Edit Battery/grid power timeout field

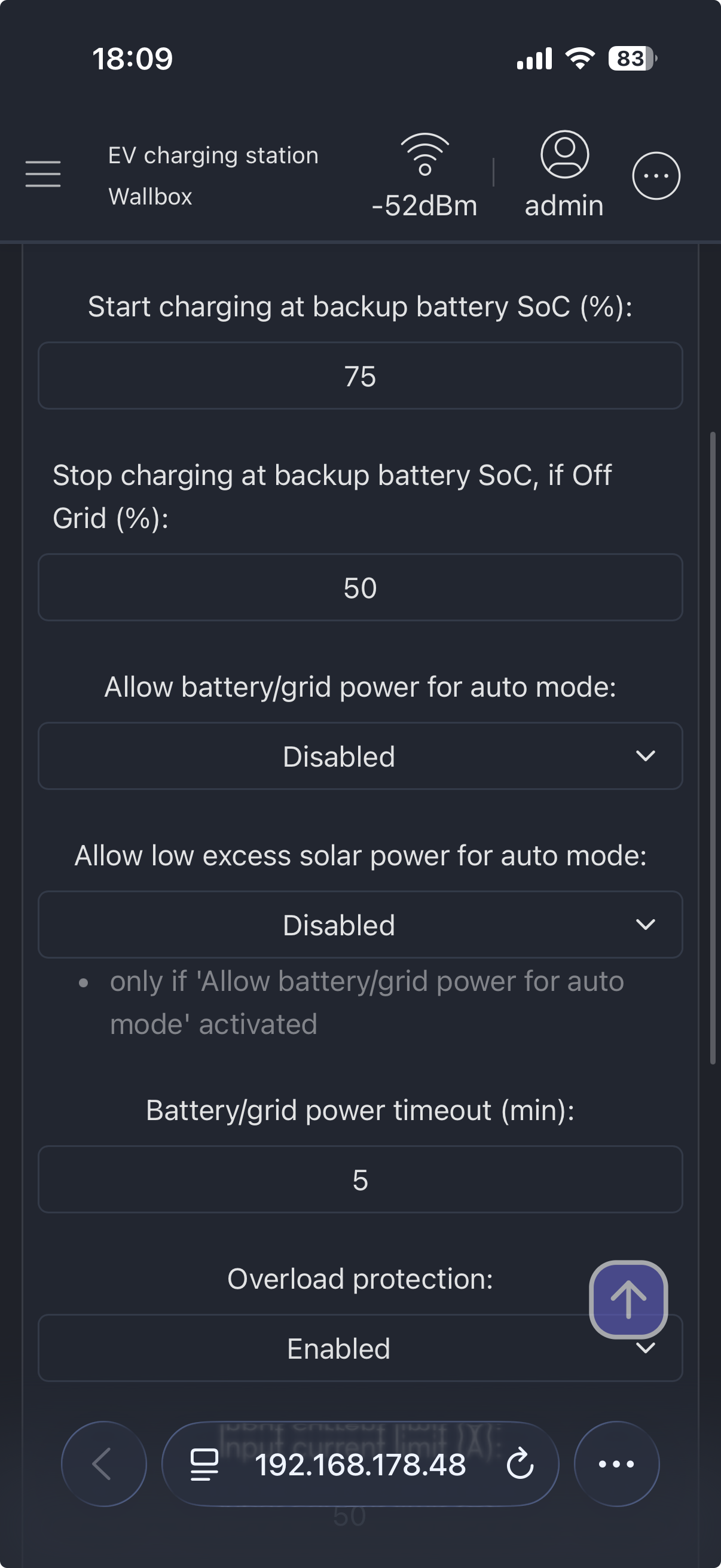pos(360,1180)
